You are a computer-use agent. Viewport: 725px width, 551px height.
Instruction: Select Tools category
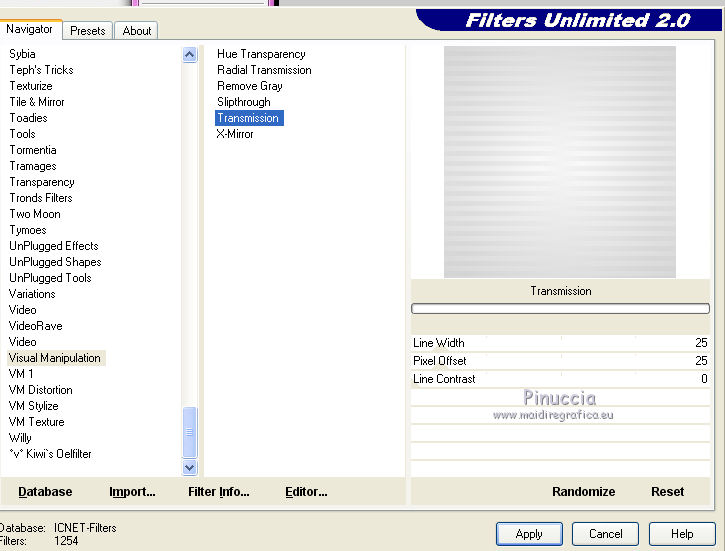[22, 134]
